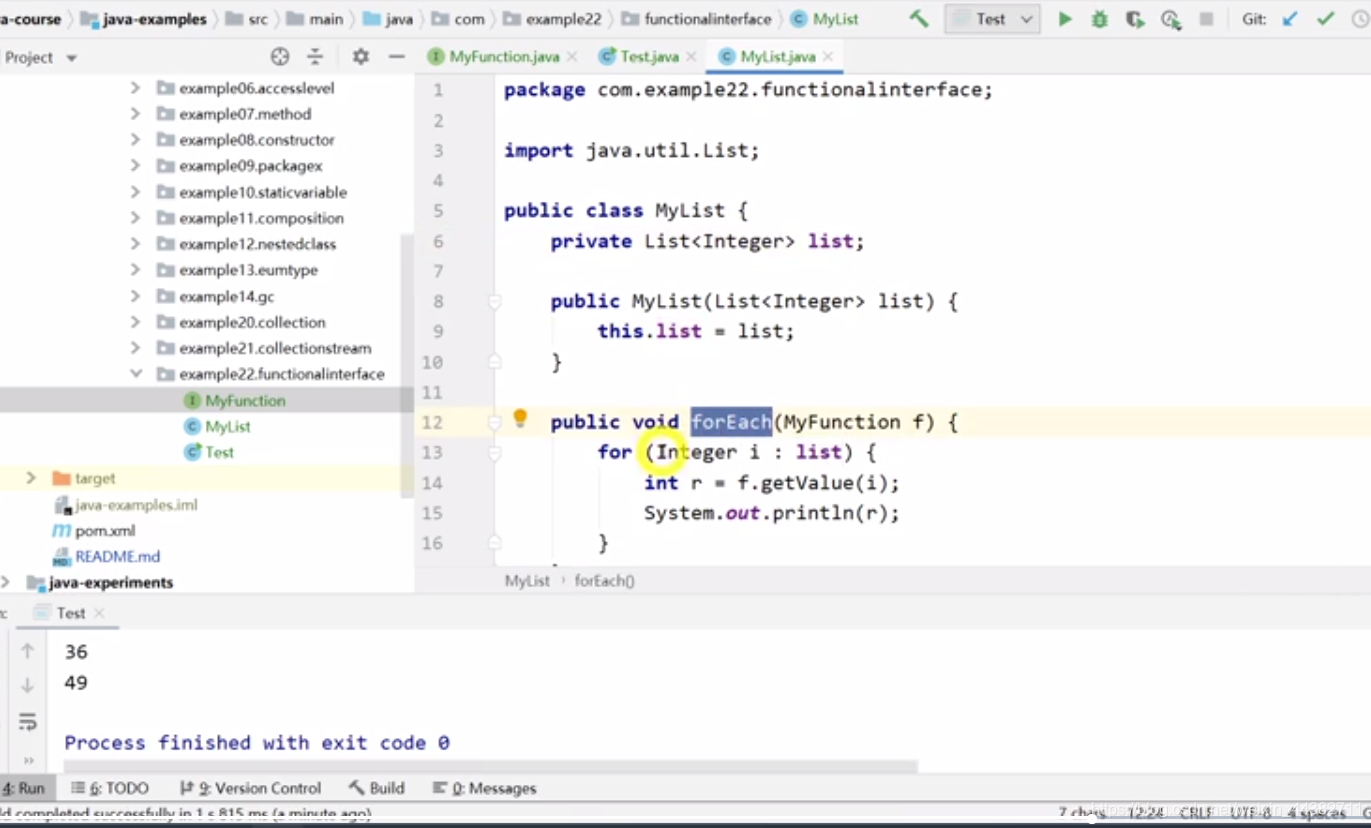Hide the Project panel minus icon
Screen dimensions: 1371x828
[396, 57]
